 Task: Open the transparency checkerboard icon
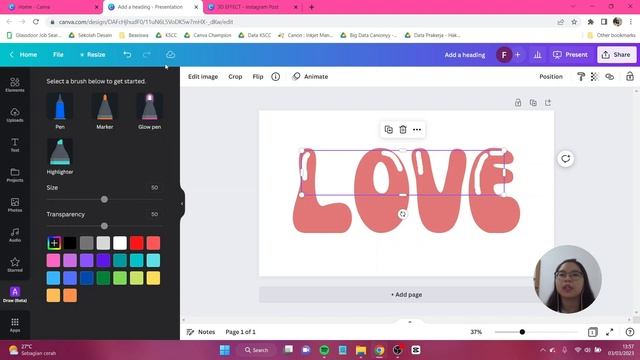[x=595, y=76]
